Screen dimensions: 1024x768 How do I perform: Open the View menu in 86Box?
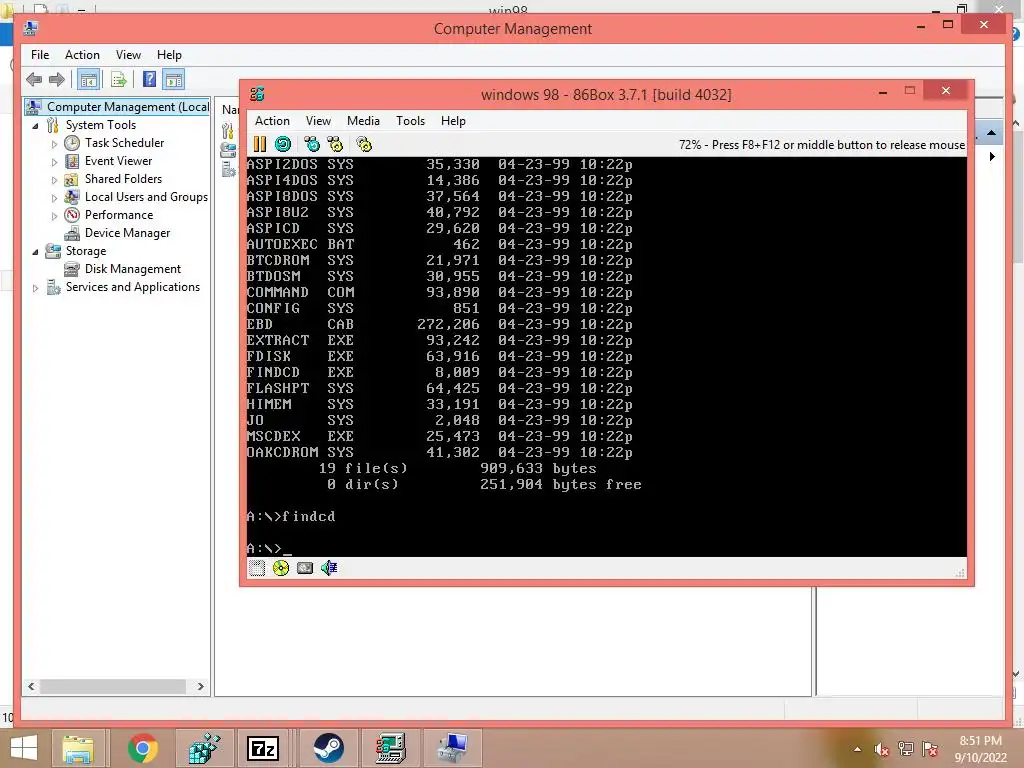coord(318,121)
